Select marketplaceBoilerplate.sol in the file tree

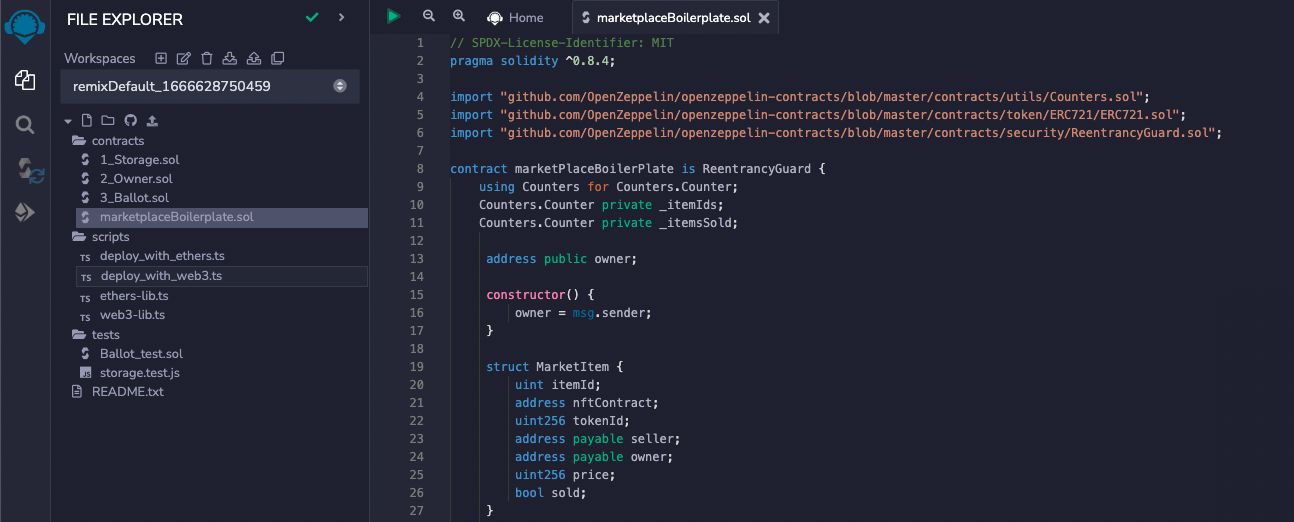[x=221, y=217]
